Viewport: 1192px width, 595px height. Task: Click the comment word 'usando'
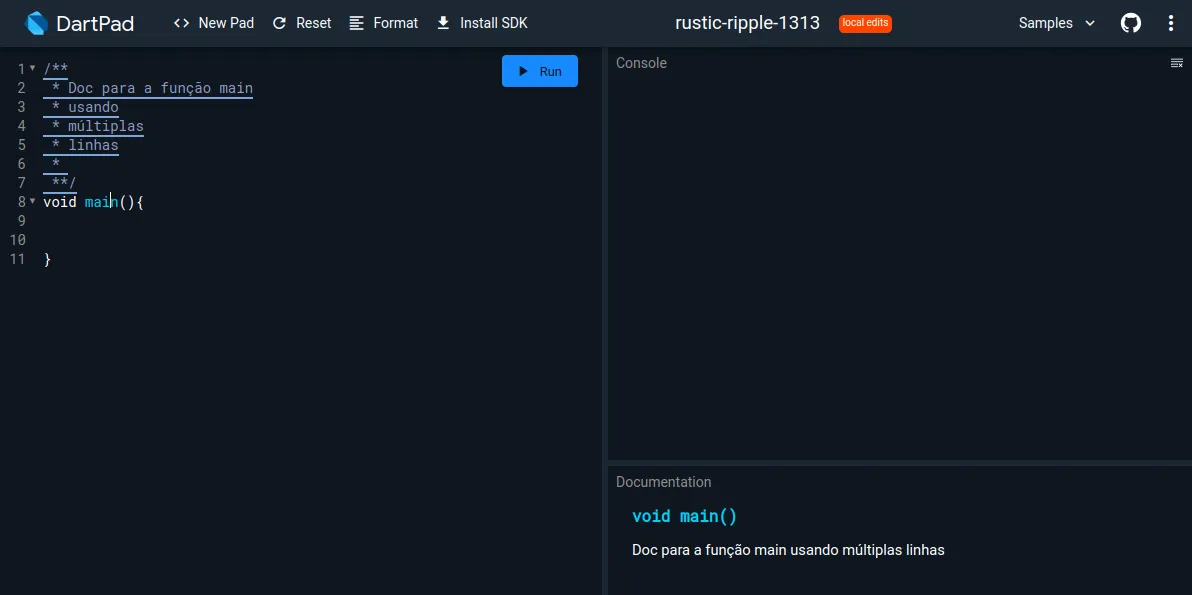click(x=94, y=107)
